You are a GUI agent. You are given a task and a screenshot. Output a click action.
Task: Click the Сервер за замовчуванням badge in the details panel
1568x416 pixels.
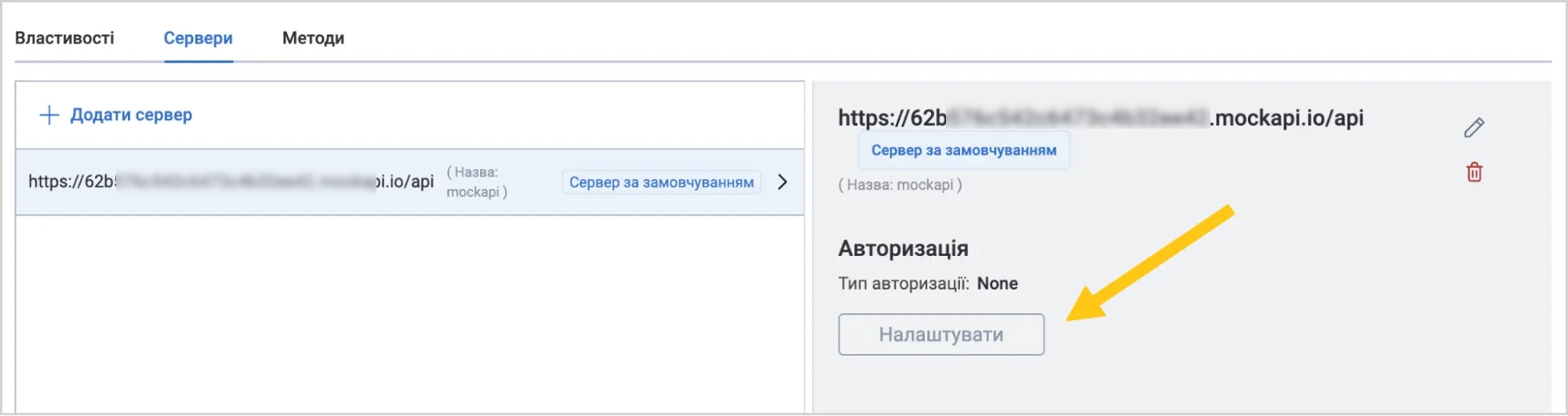click(x=964, y=150)
